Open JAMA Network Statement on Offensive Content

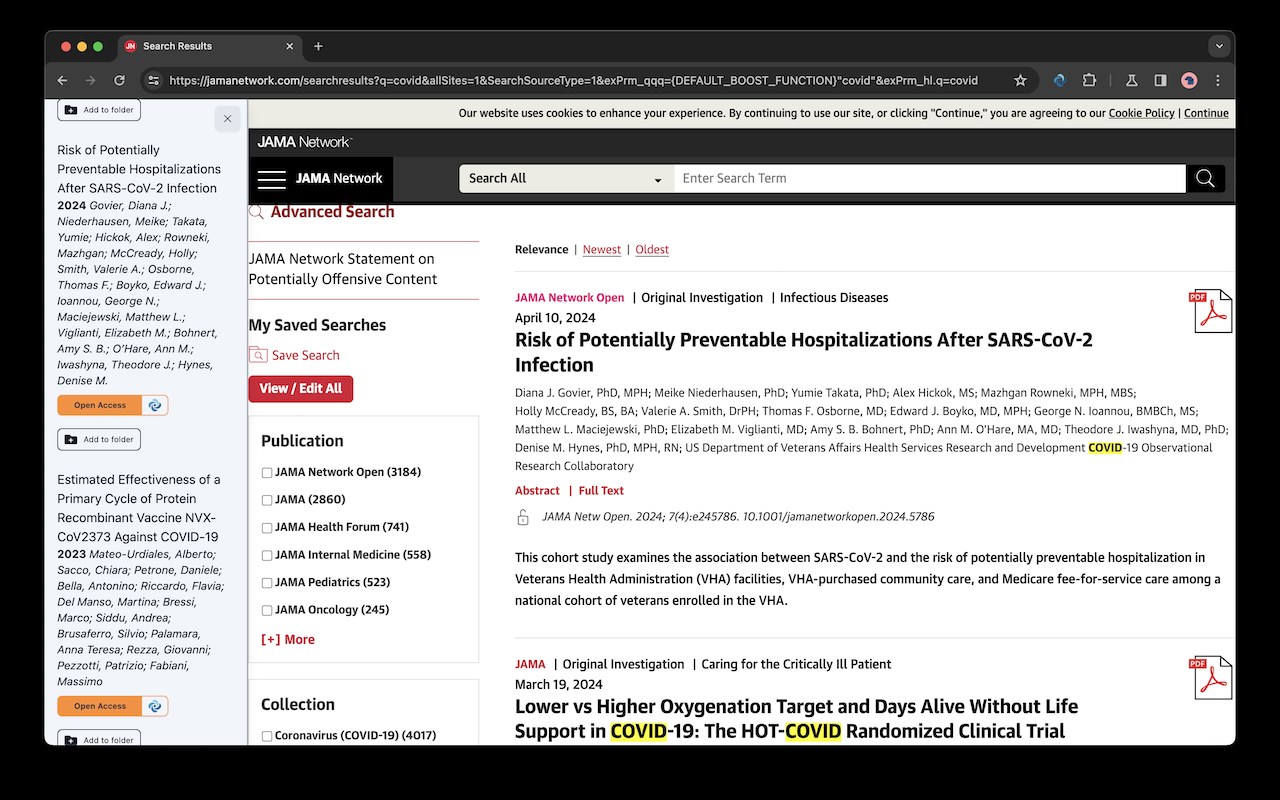coord(343,269)
